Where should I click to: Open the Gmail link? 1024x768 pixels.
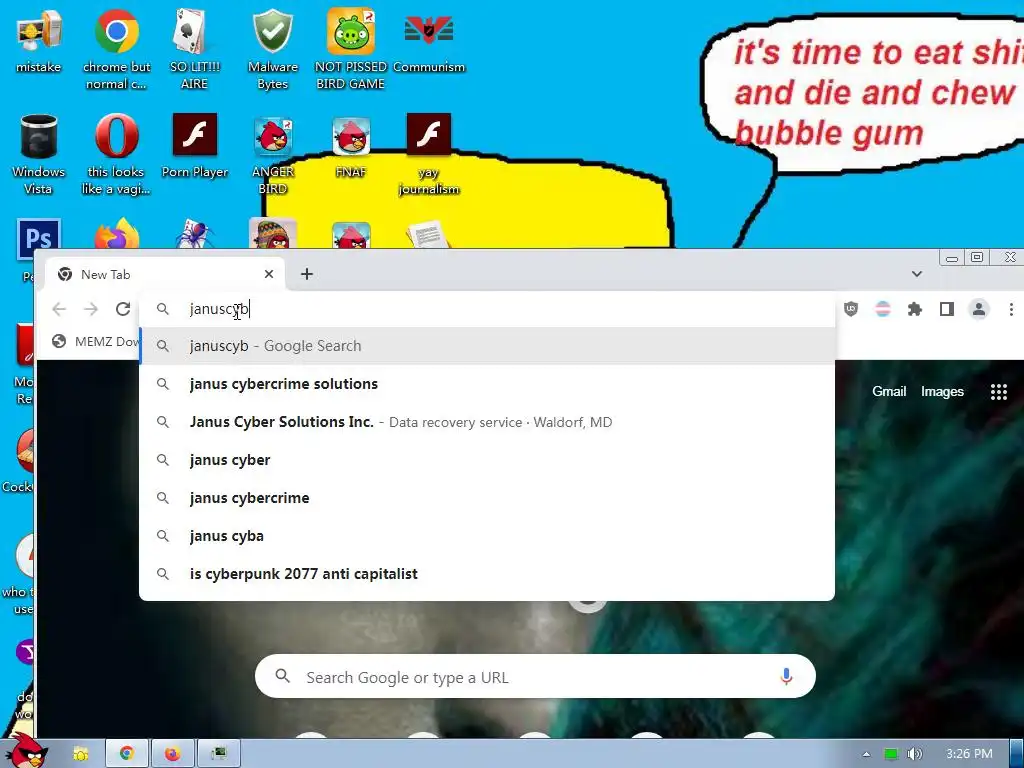pos(889,391)
